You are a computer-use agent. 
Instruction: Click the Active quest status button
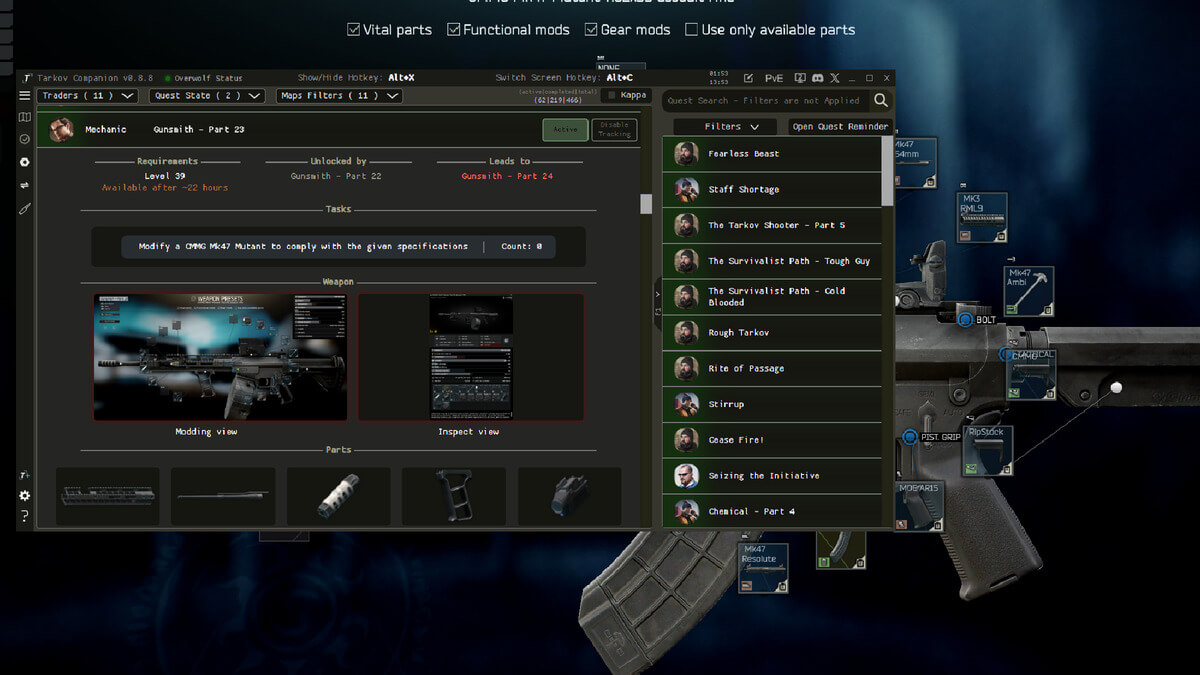pos(565,129)
